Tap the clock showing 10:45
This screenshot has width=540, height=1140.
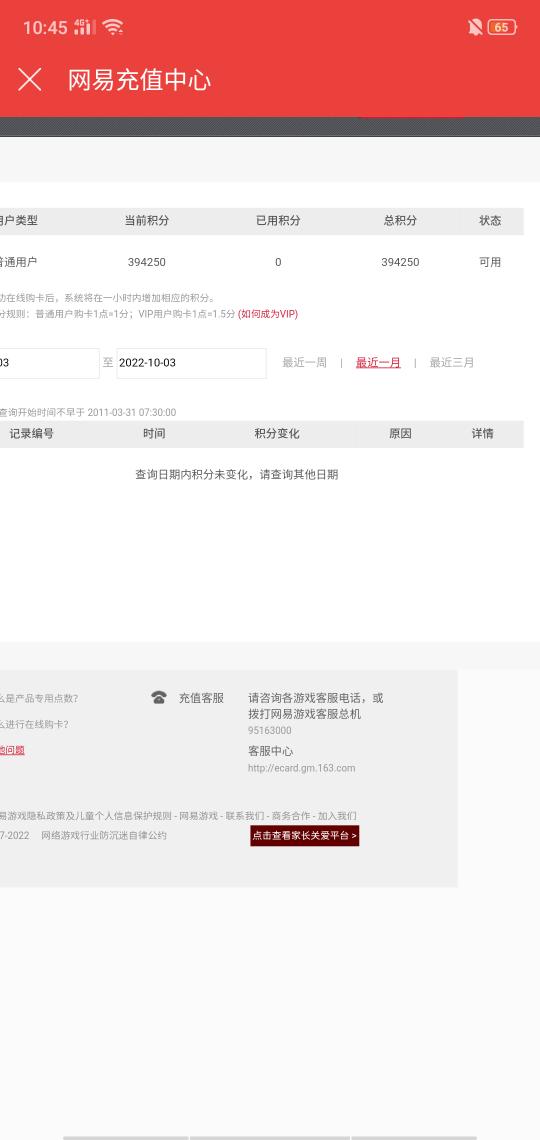tap(45, 28)
